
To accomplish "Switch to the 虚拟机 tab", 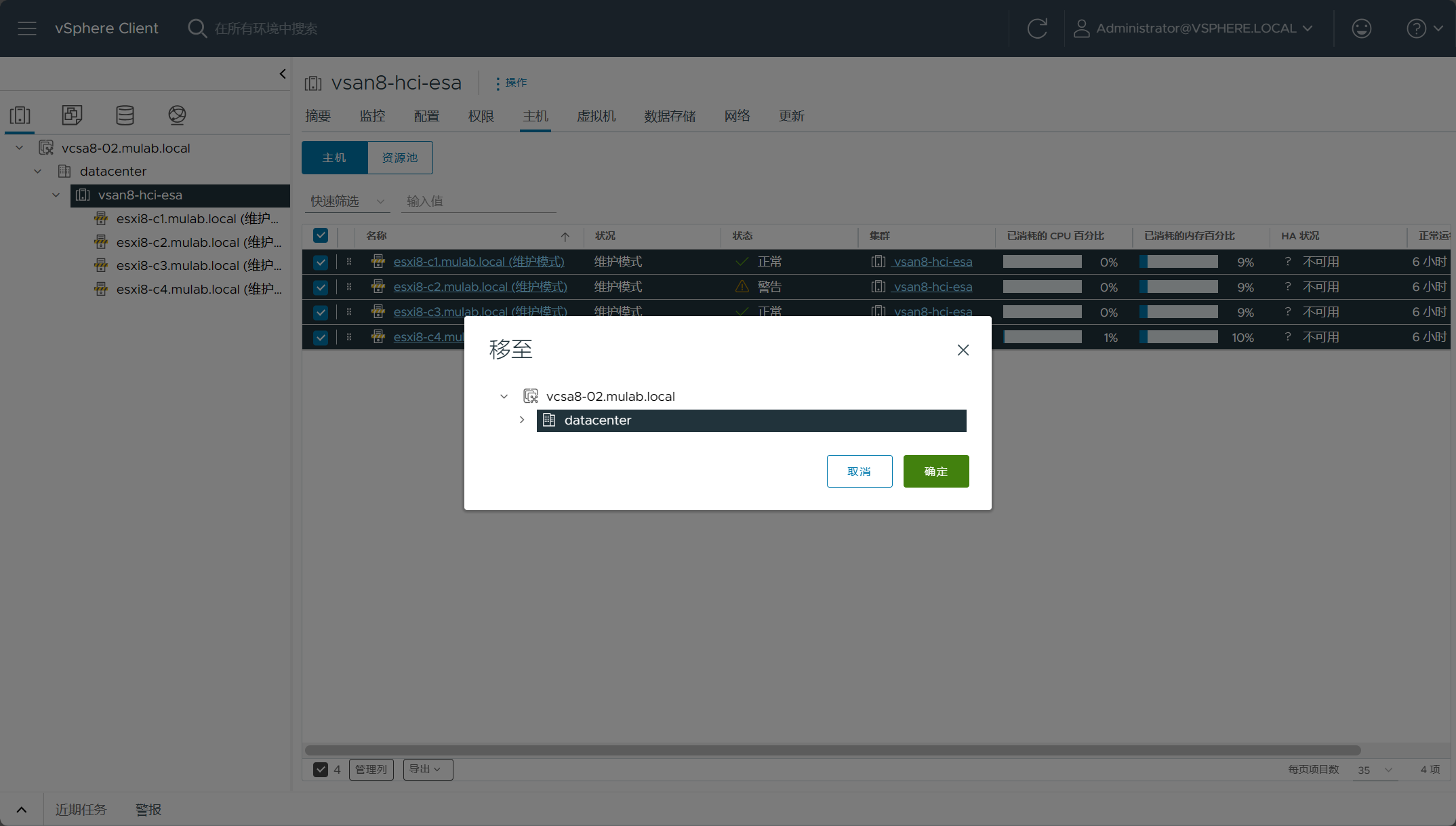I will (x=596, y=116).
